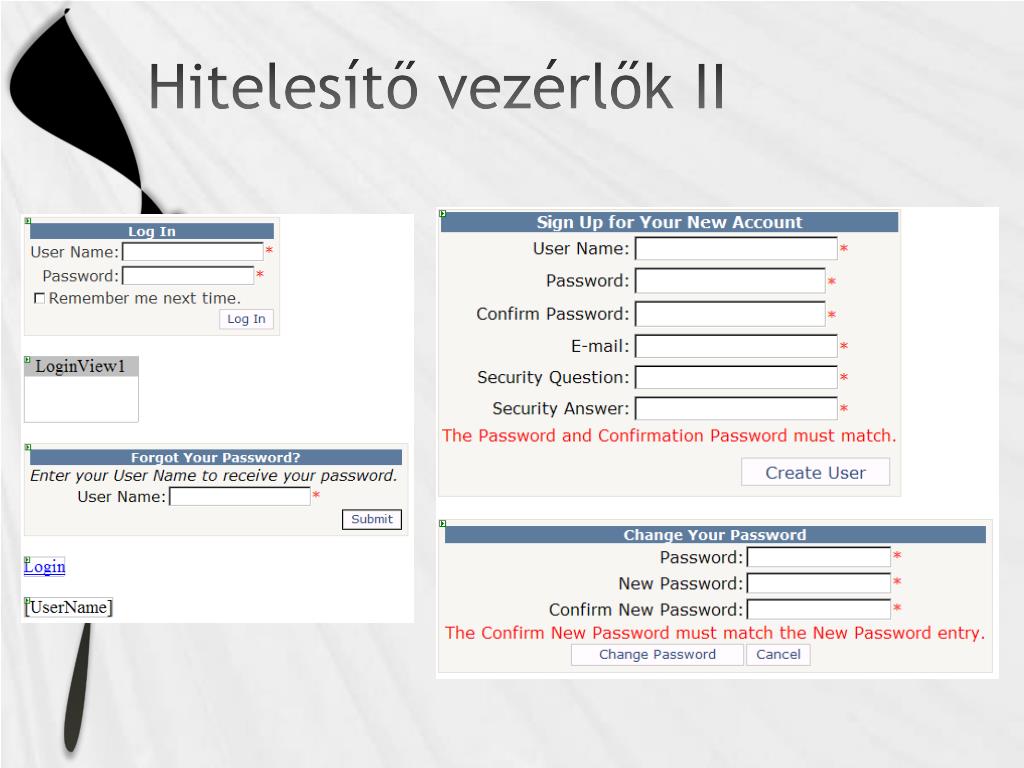Select the [UserName] placeholder control
This screenshot has height=768, width=1024.
click(69, 607)
